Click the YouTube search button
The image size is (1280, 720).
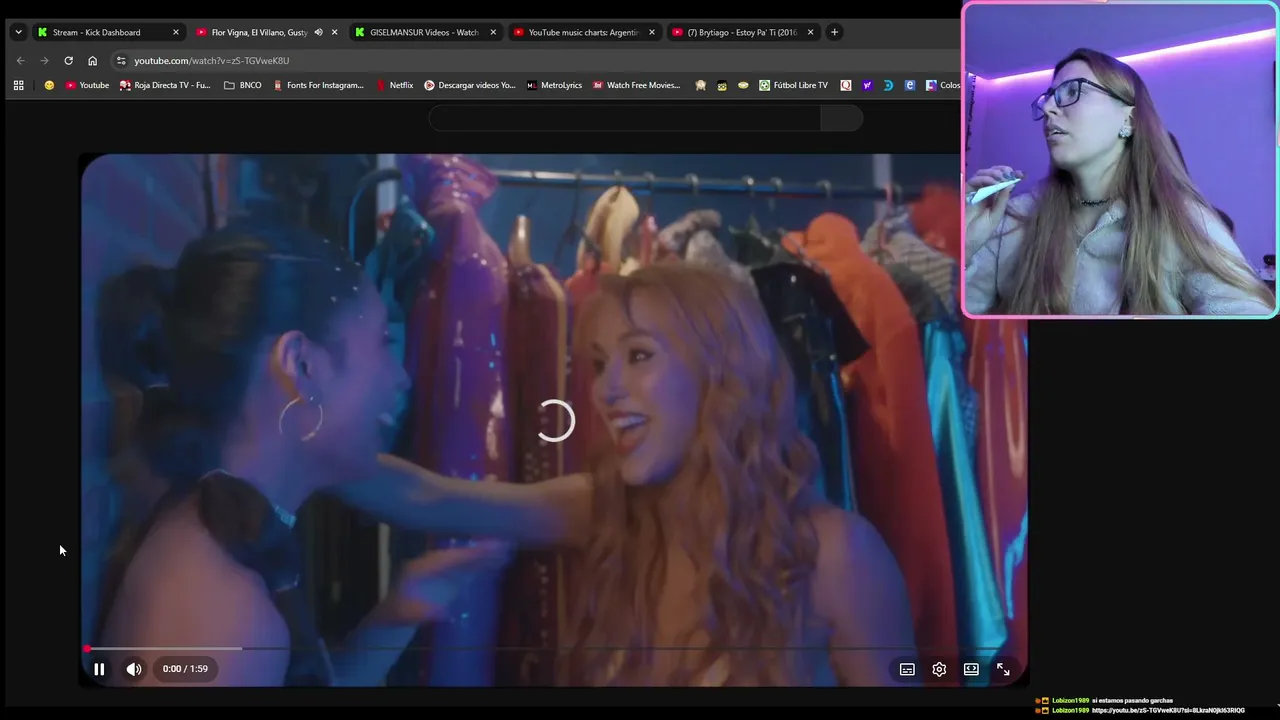click(x=841, y=118)
